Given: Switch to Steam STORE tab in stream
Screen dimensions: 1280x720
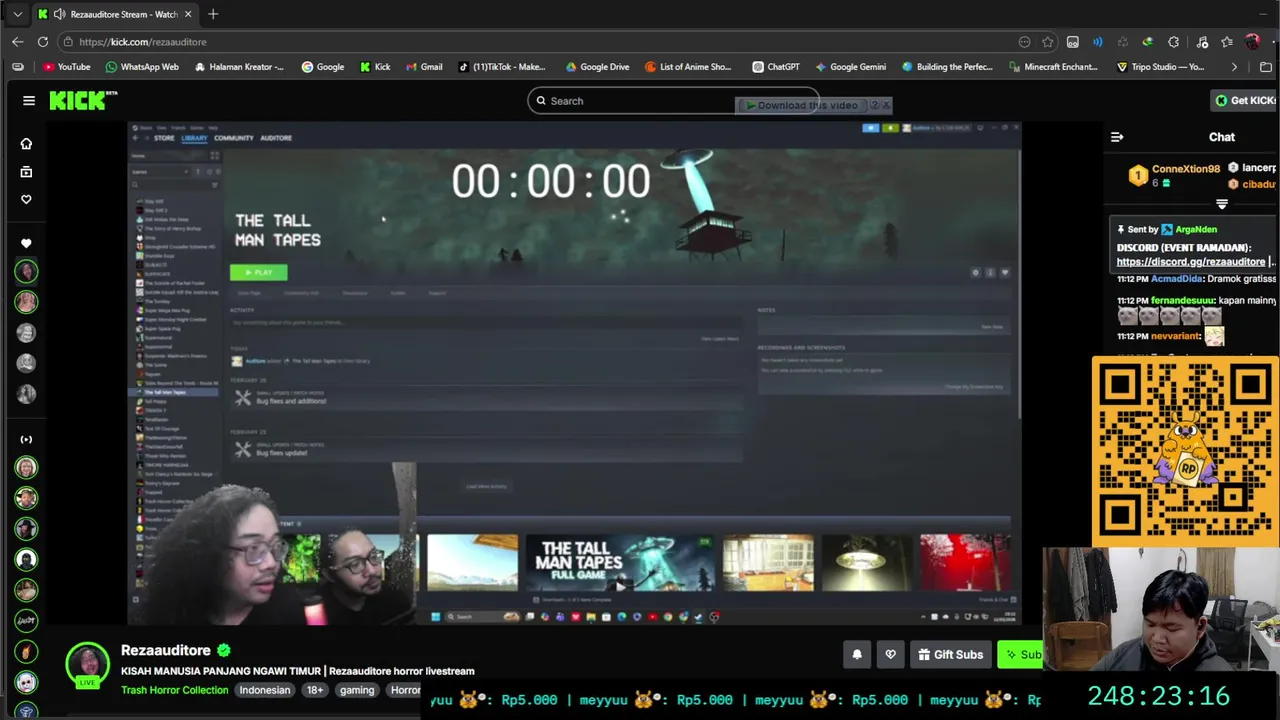Looking at the screenshot, I should click(x=164, y=138).
